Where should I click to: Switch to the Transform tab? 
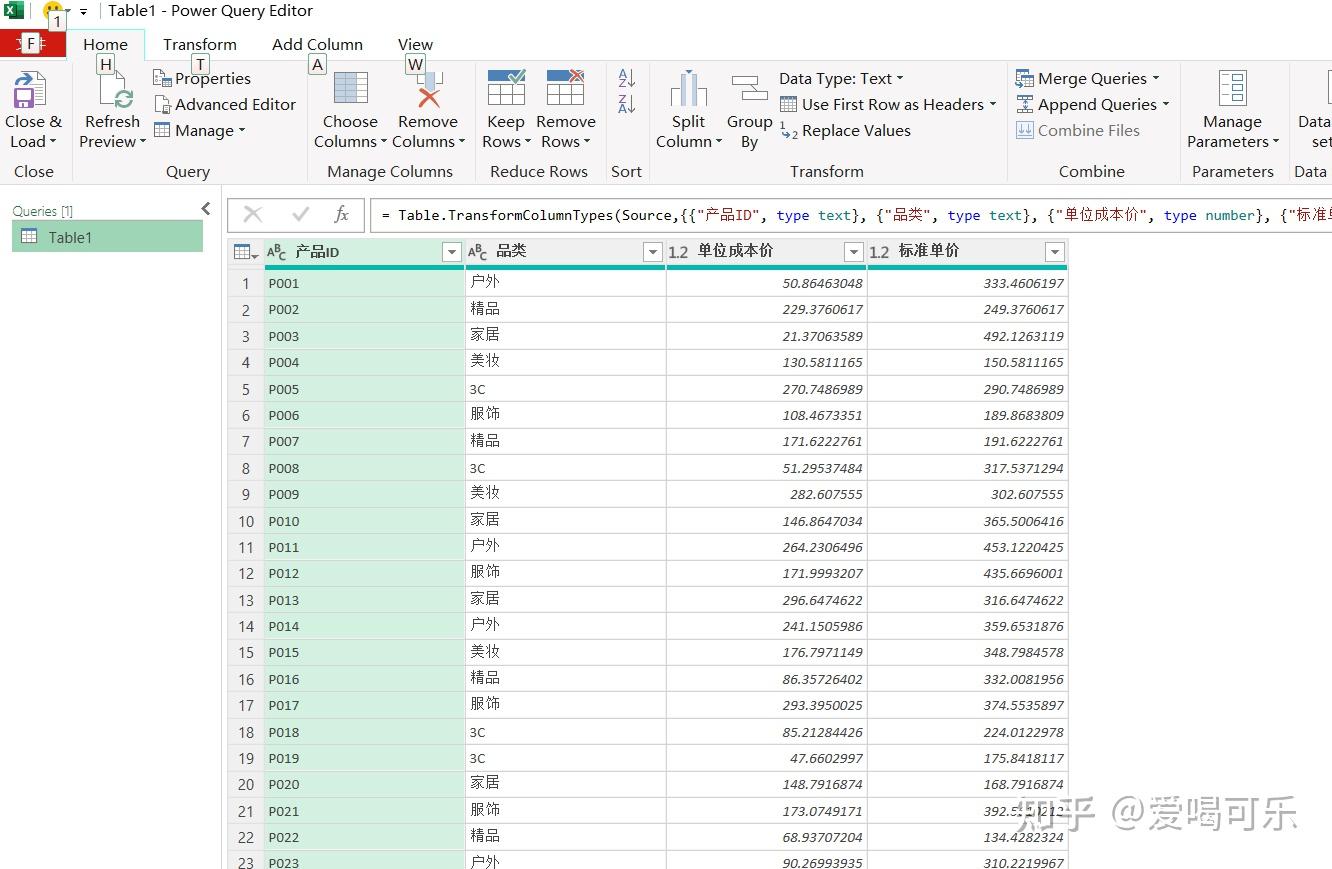200,44
